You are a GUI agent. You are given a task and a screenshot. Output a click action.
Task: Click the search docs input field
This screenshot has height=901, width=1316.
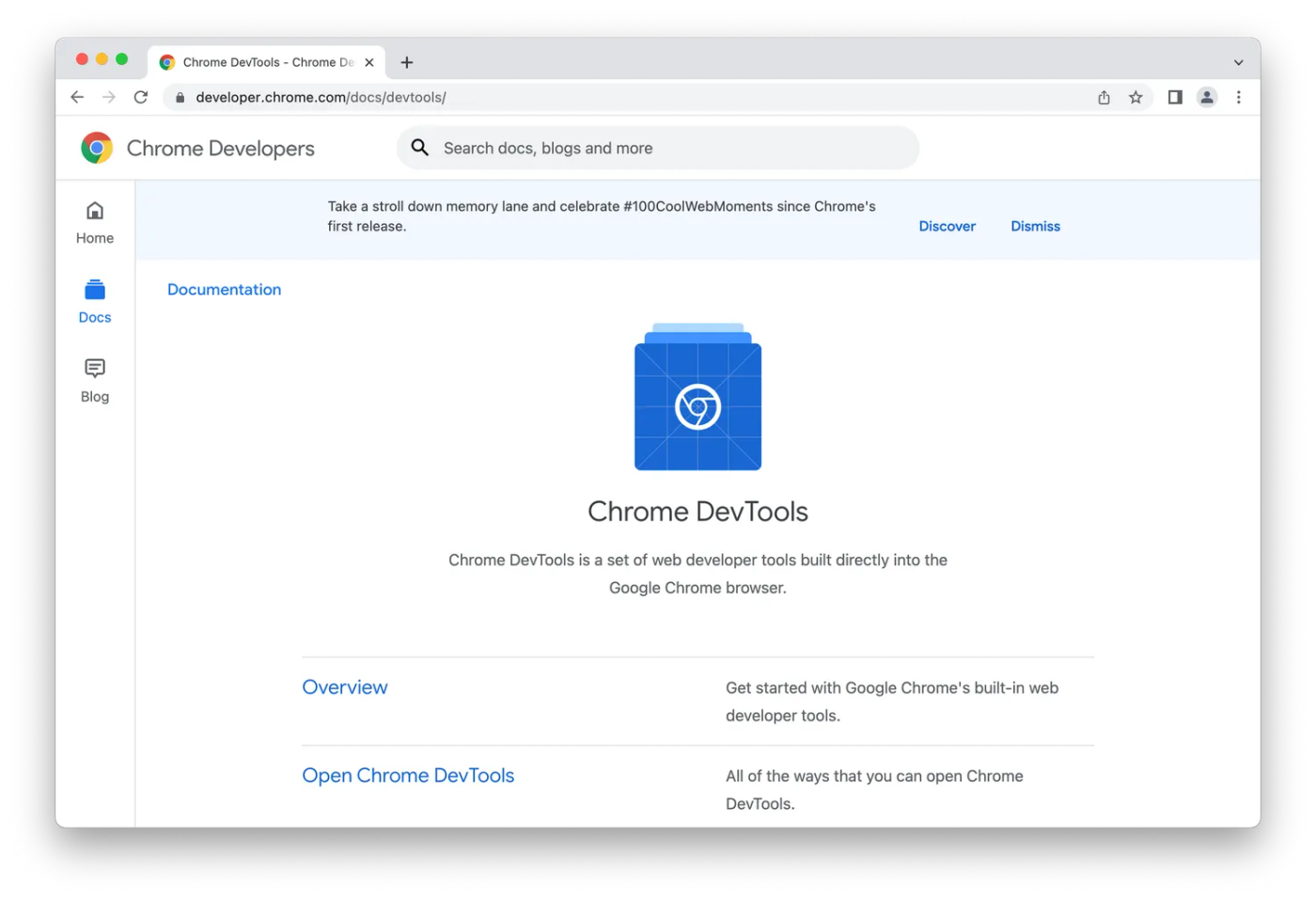[658, 148]
